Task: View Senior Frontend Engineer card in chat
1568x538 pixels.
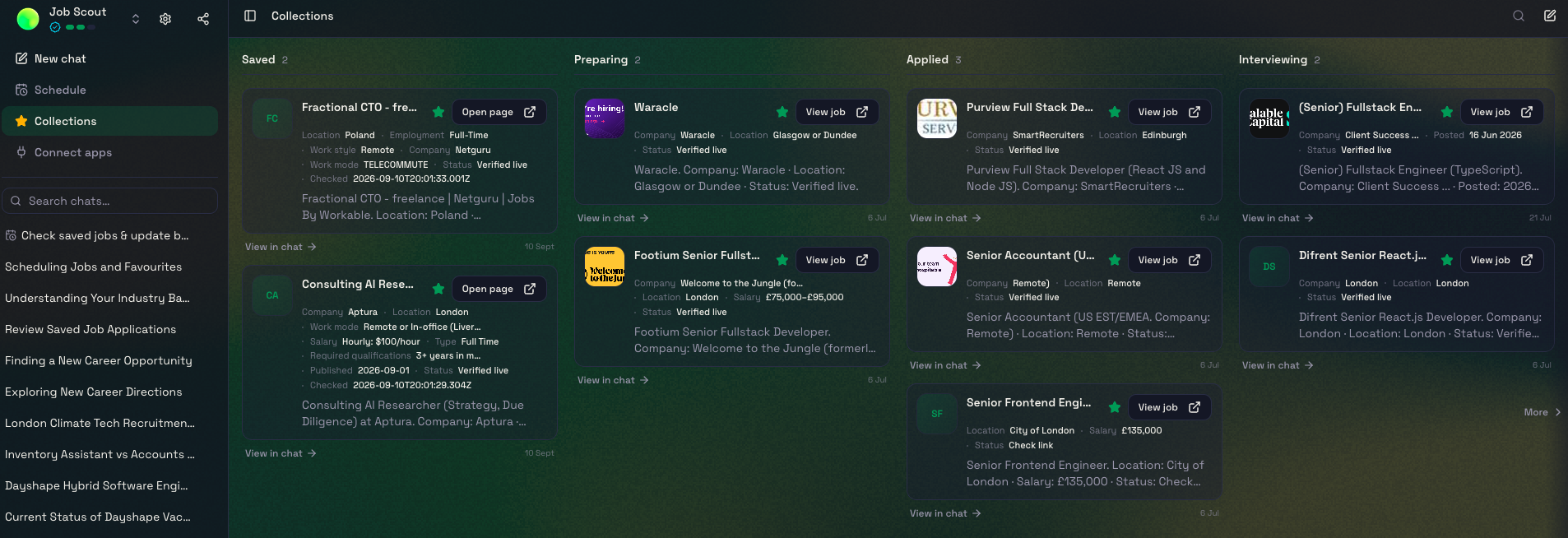Action: point(945,513)
